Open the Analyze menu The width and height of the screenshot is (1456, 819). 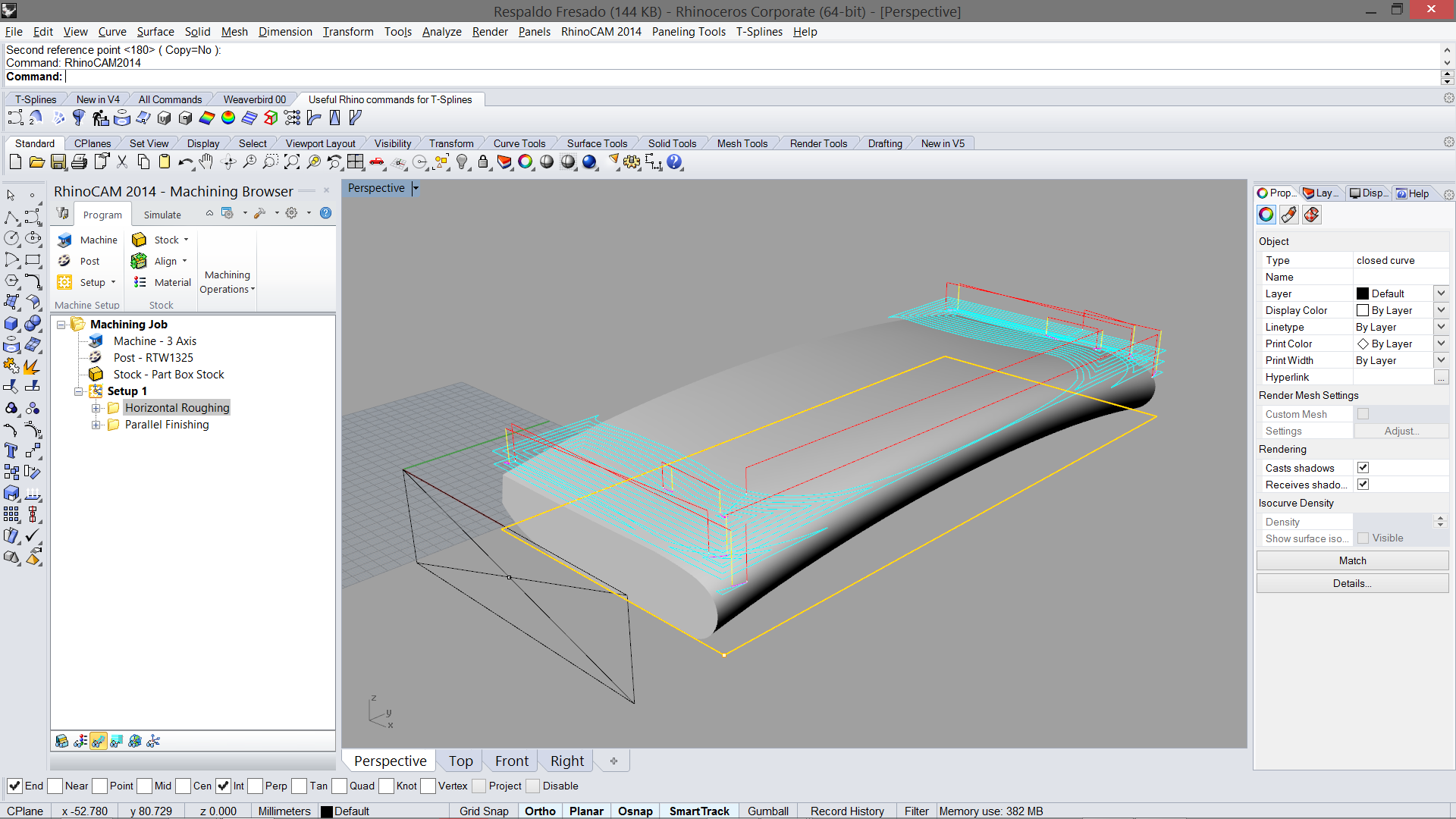pyautogui.click(x=441, y=32)
